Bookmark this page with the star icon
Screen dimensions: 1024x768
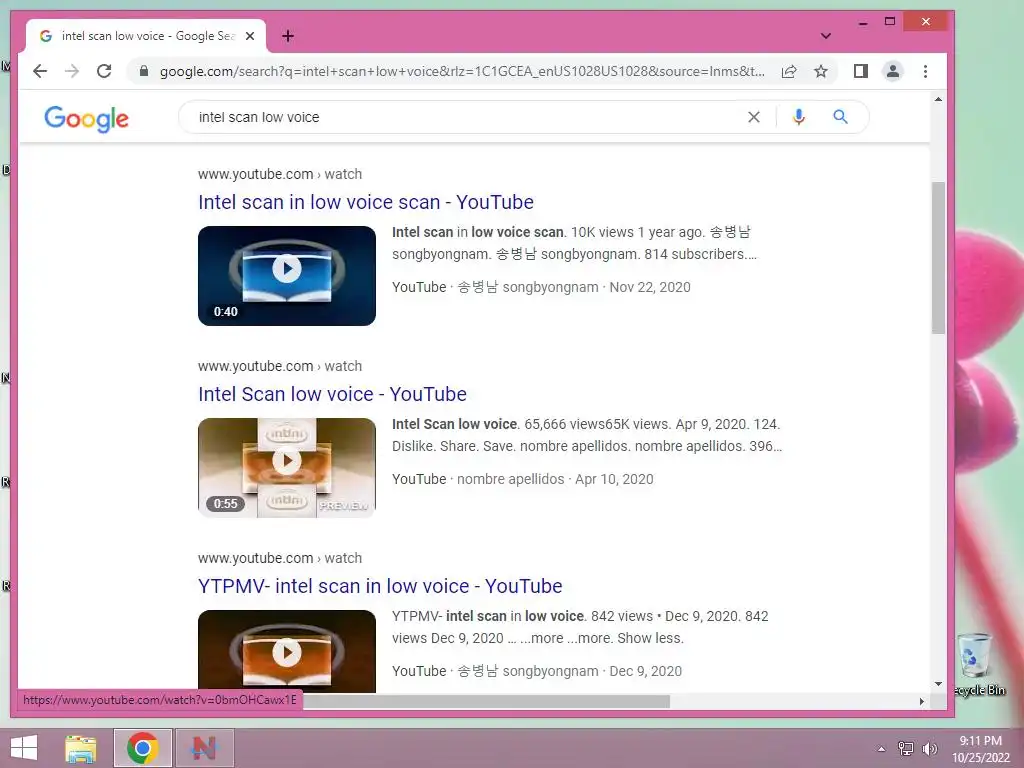click(x=821, y=71)
